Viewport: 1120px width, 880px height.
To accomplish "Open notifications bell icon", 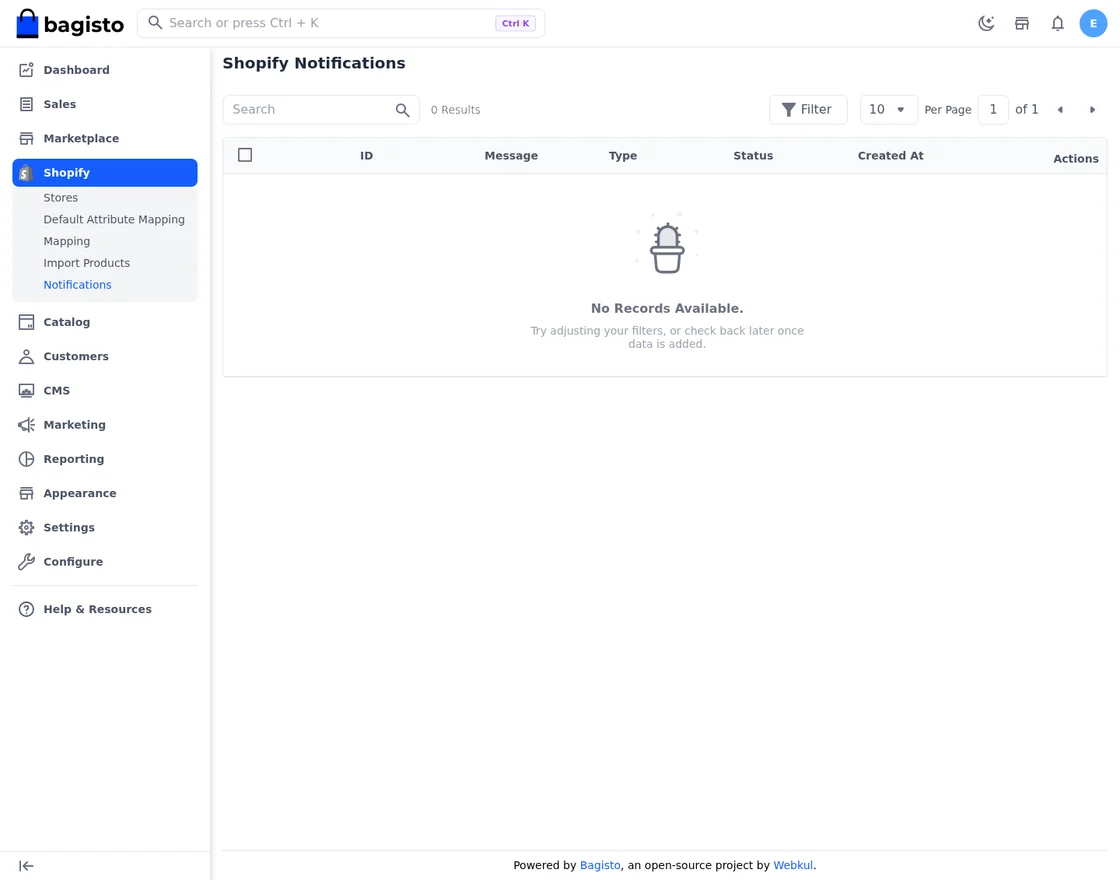I will tap(1058, 24).
